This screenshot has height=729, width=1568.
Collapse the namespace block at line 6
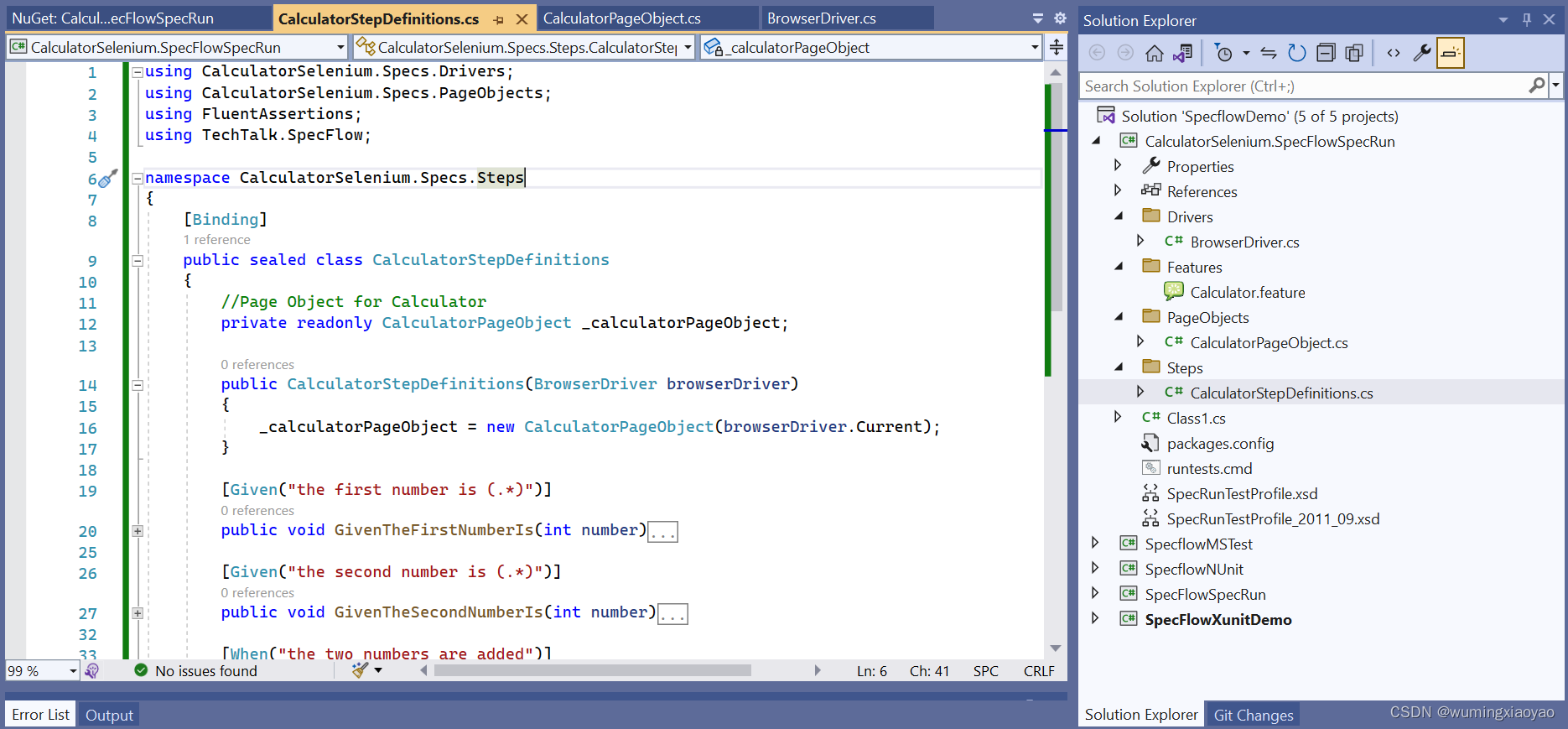[x=137, y=178]
